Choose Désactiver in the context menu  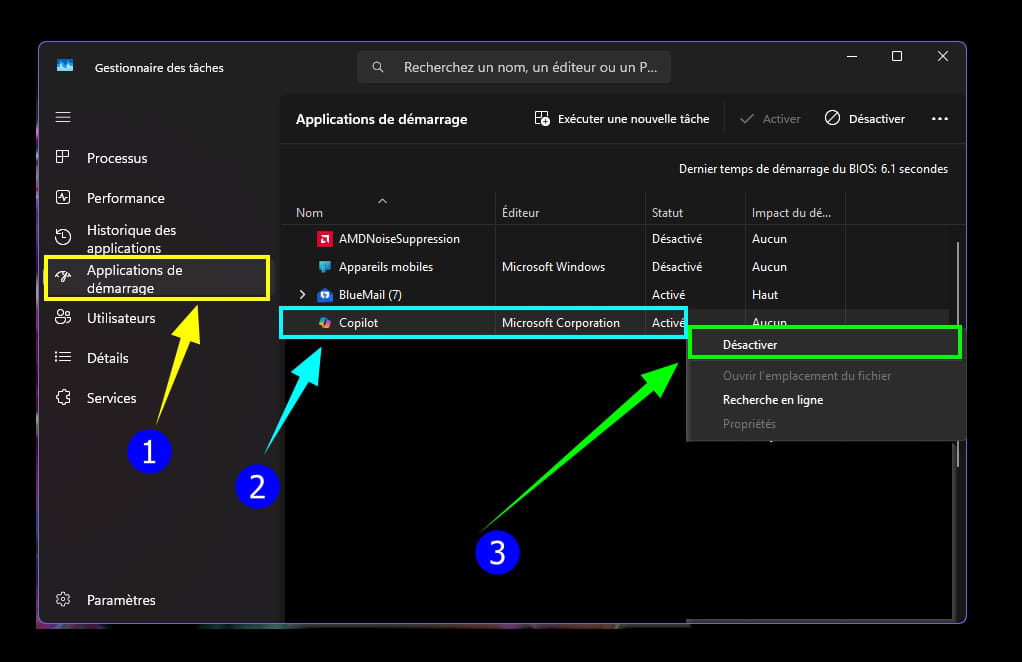click(750, 345)
